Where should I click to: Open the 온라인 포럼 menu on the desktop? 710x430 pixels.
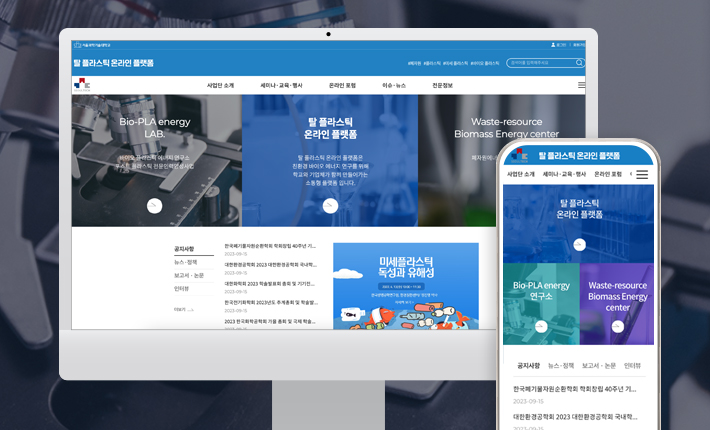[x=342, y=85]
